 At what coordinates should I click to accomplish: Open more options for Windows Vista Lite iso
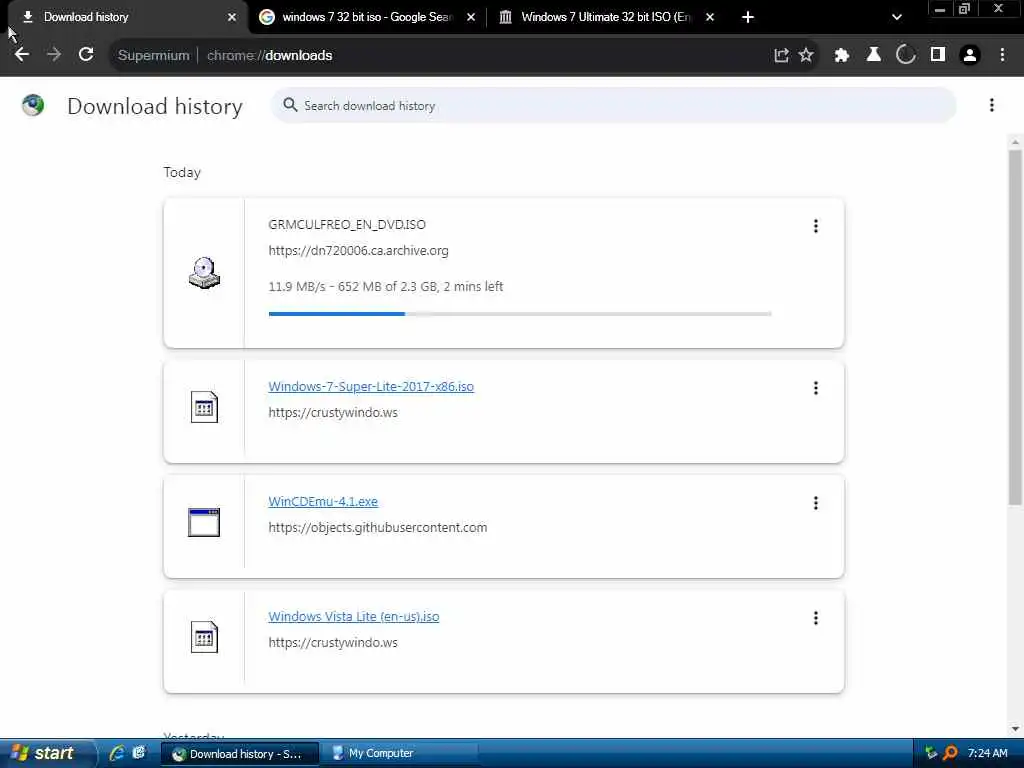(x=816, y=618)
